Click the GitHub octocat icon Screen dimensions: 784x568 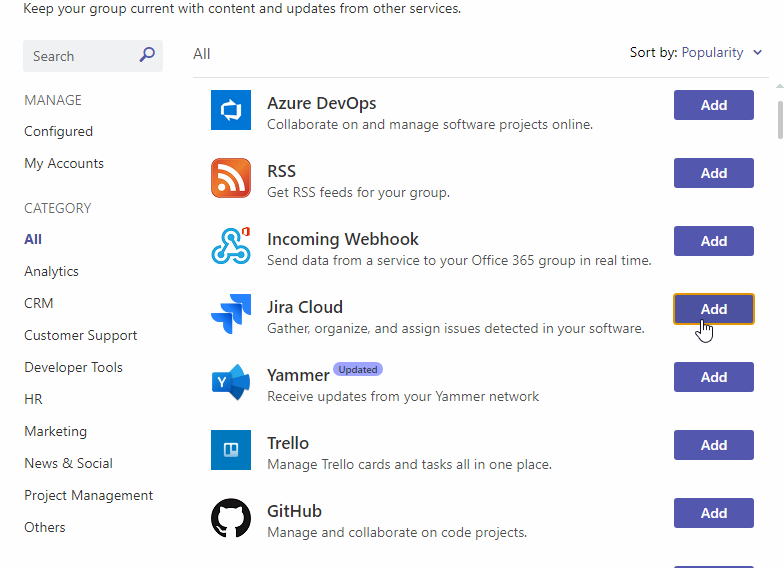pos(231,518)
